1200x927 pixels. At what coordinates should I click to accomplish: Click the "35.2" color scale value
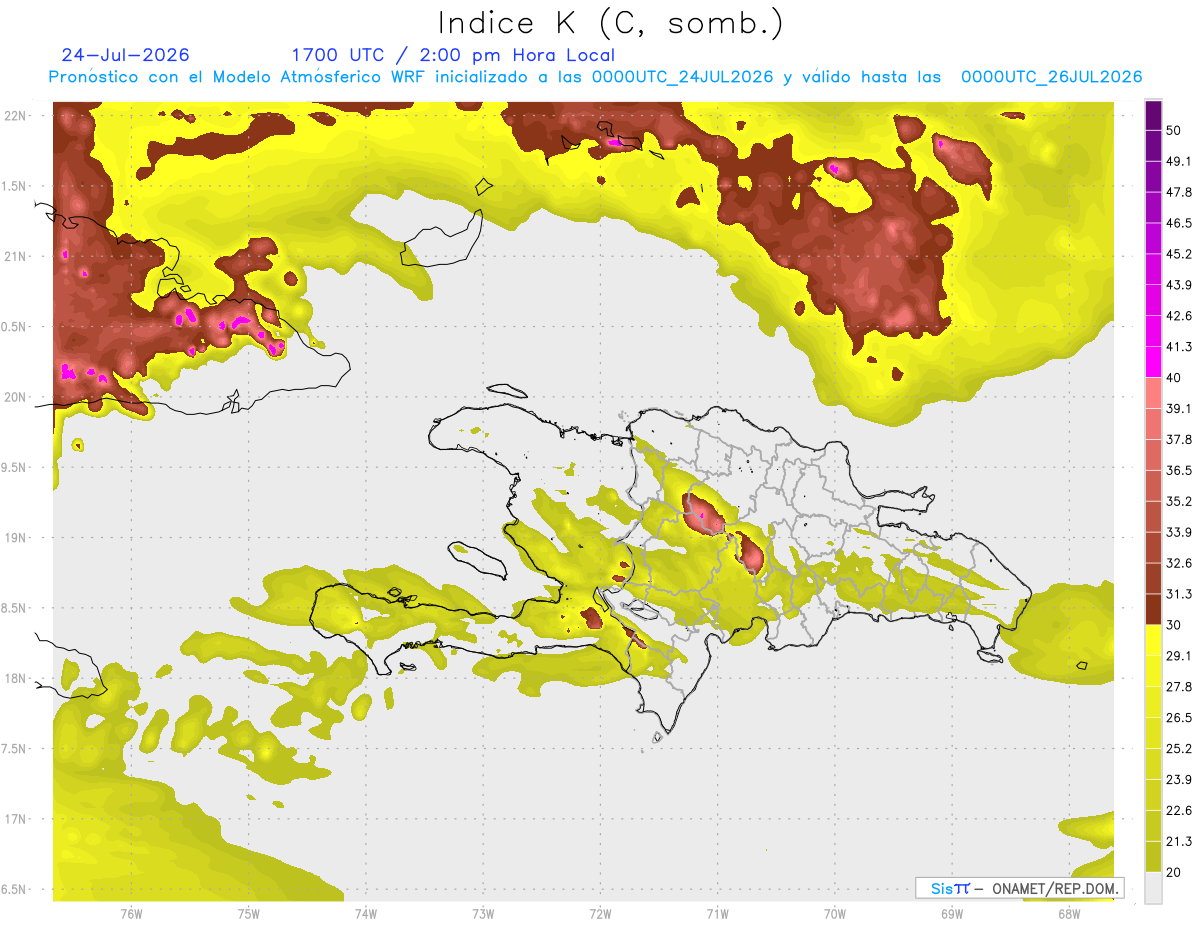pyautogui.click(x=1178, y=501)
